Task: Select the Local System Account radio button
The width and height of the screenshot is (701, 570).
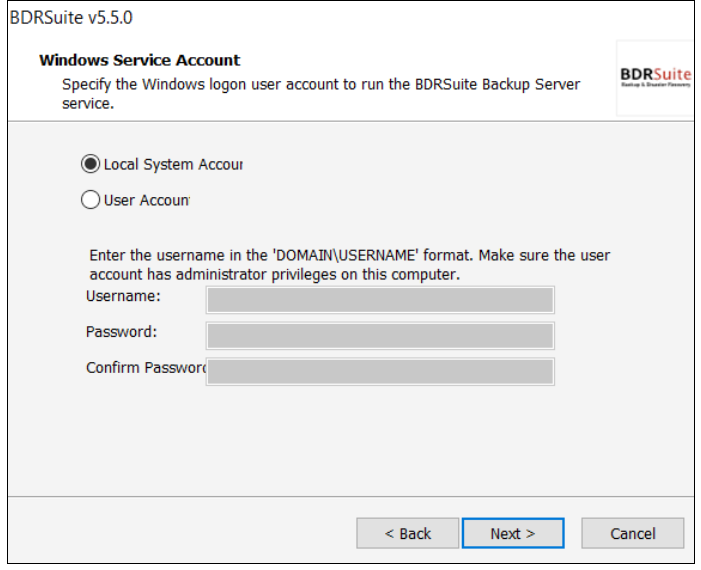Action: (x=90, y=164)
